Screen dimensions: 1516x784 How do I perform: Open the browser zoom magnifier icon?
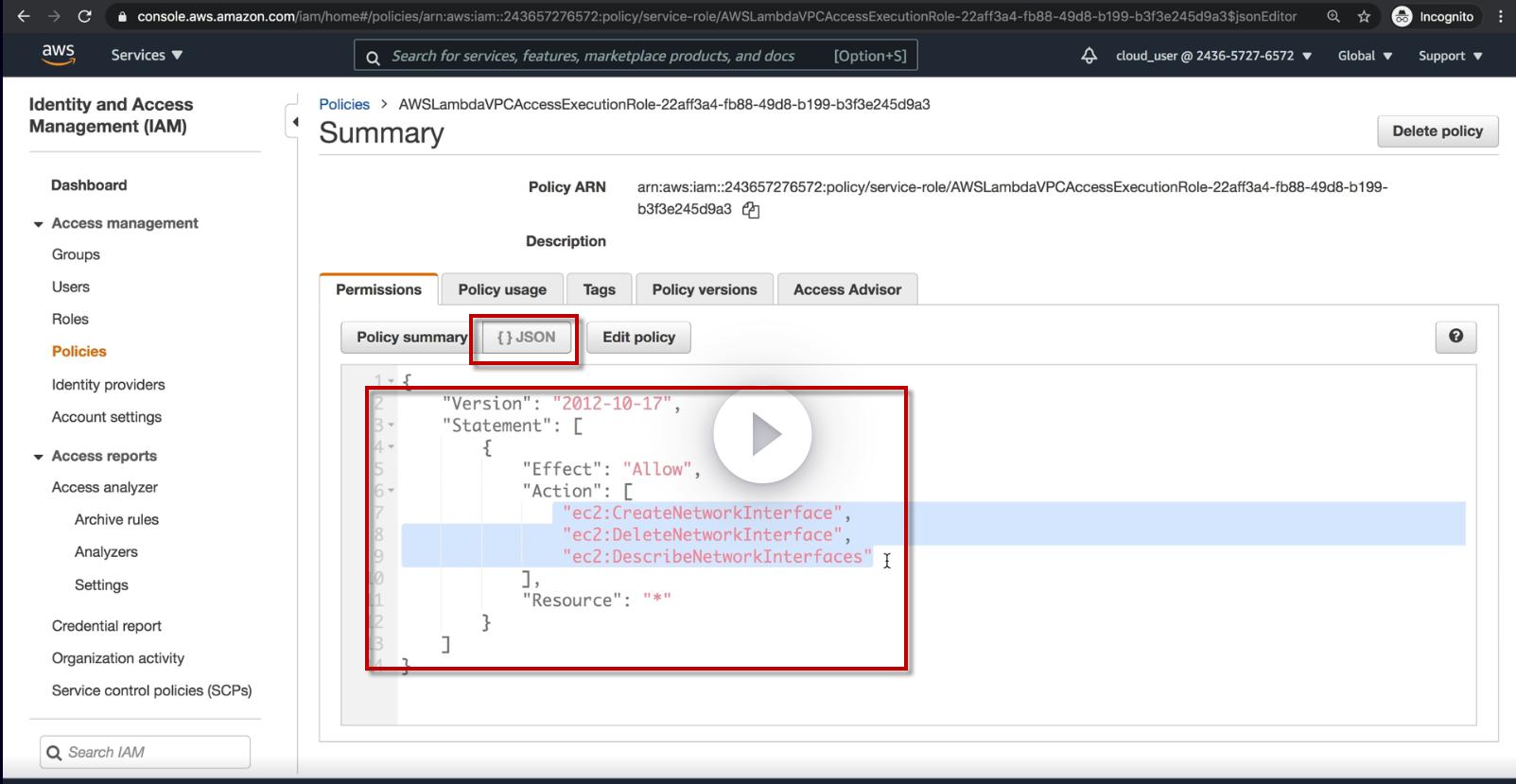point(1333,16)
